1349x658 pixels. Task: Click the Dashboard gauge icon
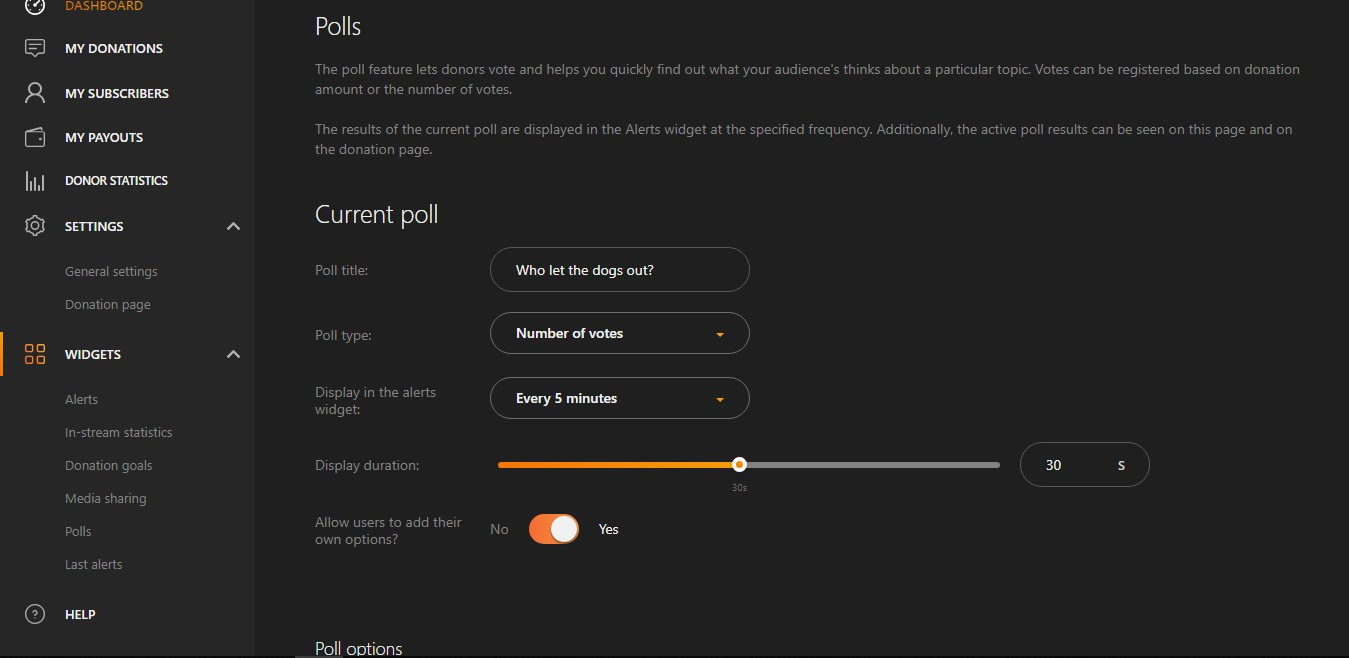click(x=35, y=7)
